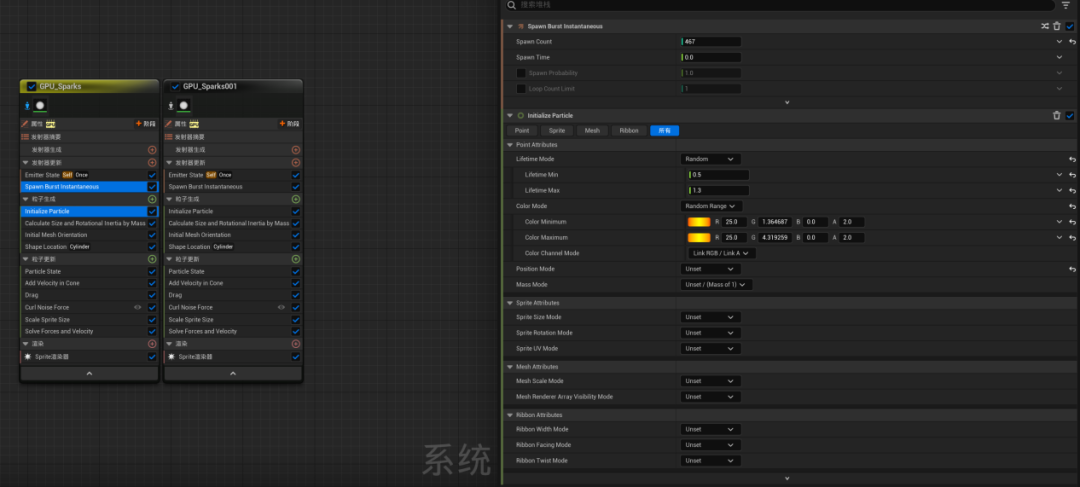Click 阶段 button in GPU_Sparks emitter
The image size is (1080, 487).
click(146, 124)
